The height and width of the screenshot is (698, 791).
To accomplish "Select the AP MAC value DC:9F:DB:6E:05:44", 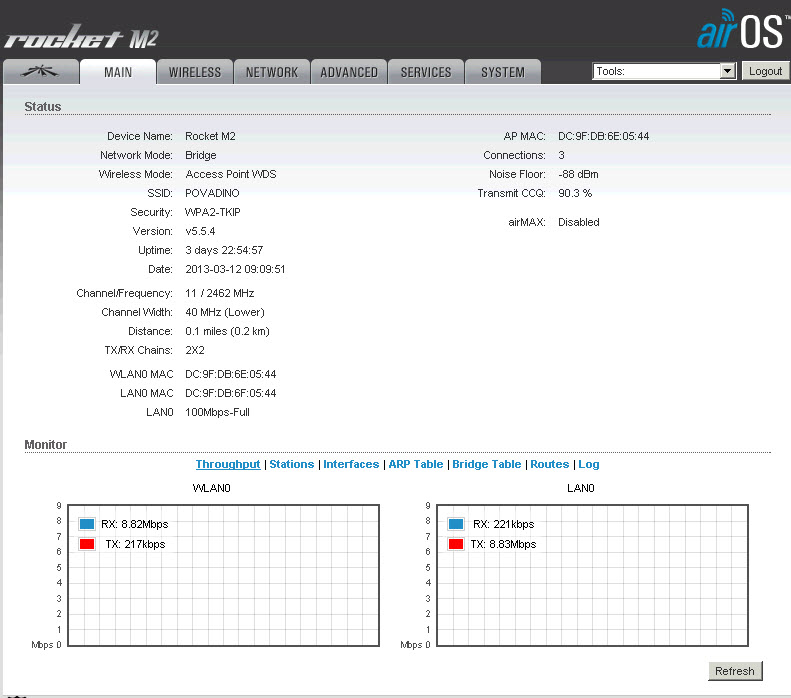I will (x=603, y=136).
